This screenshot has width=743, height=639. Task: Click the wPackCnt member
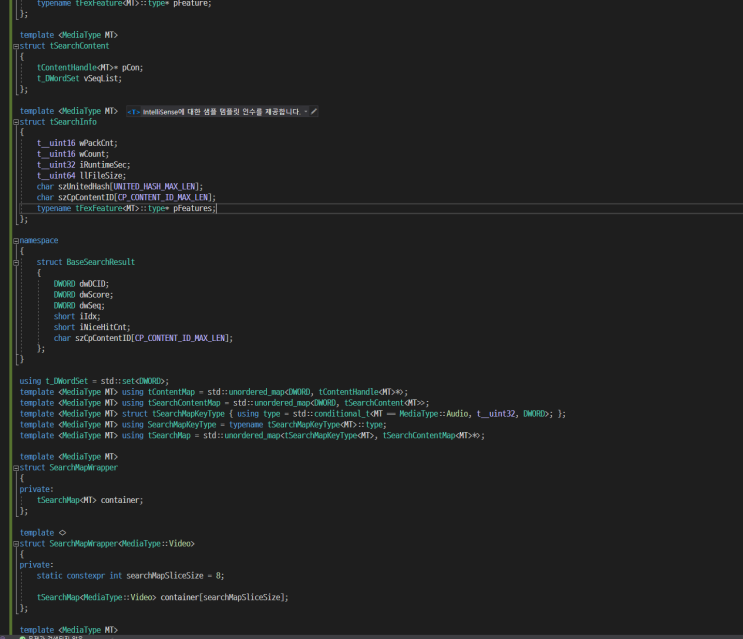click(97, 143)
